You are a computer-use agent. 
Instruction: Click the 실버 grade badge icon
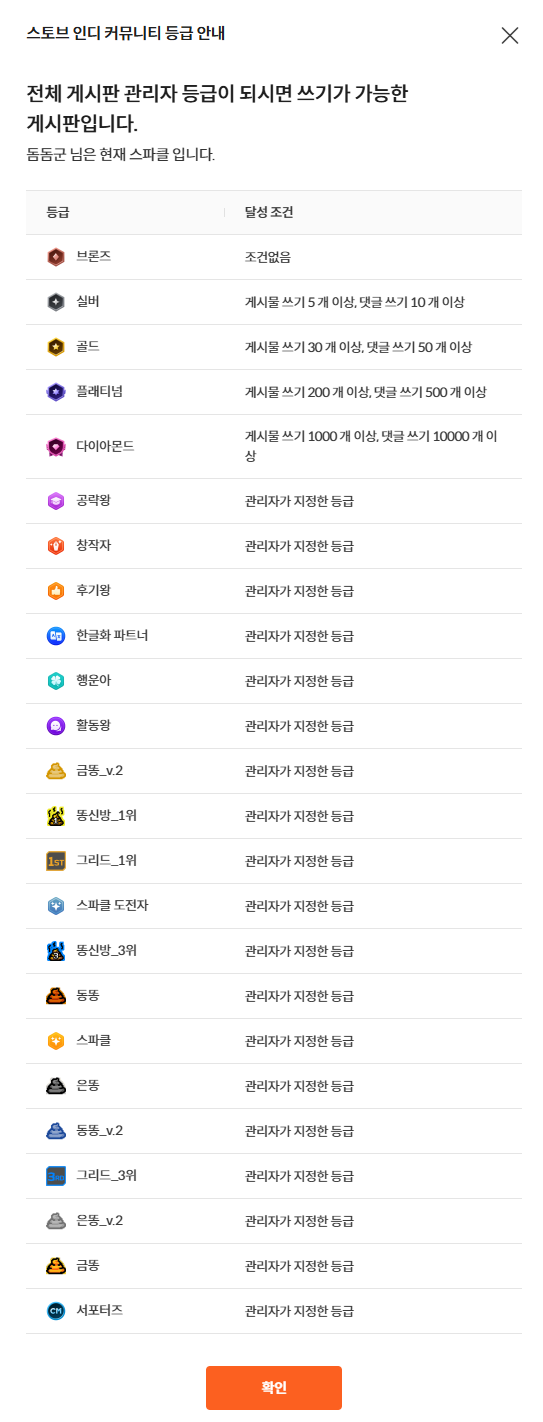[56, 302]
